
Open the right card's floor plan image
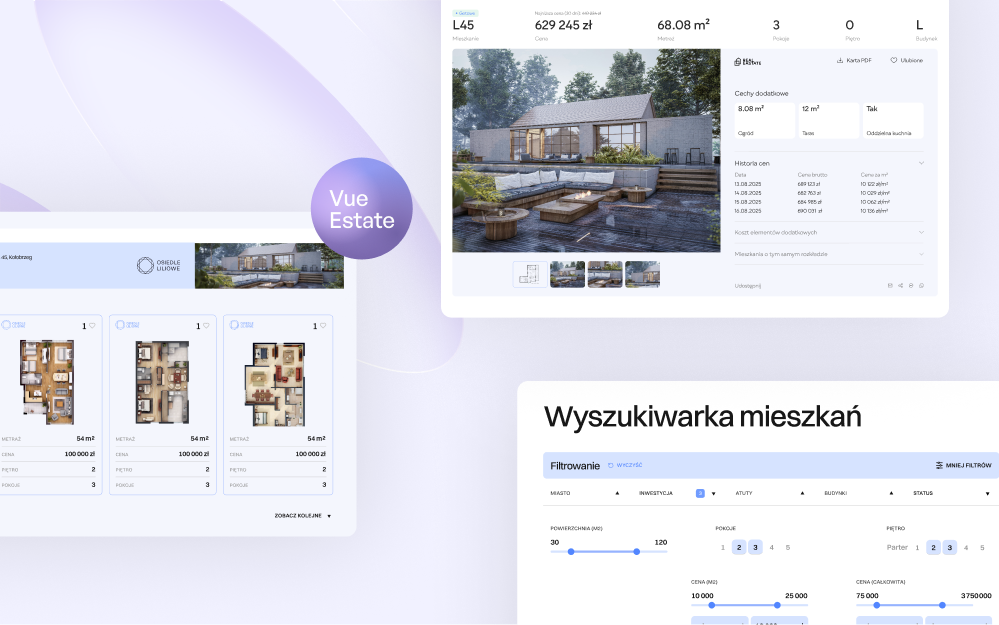pos(275,384)
